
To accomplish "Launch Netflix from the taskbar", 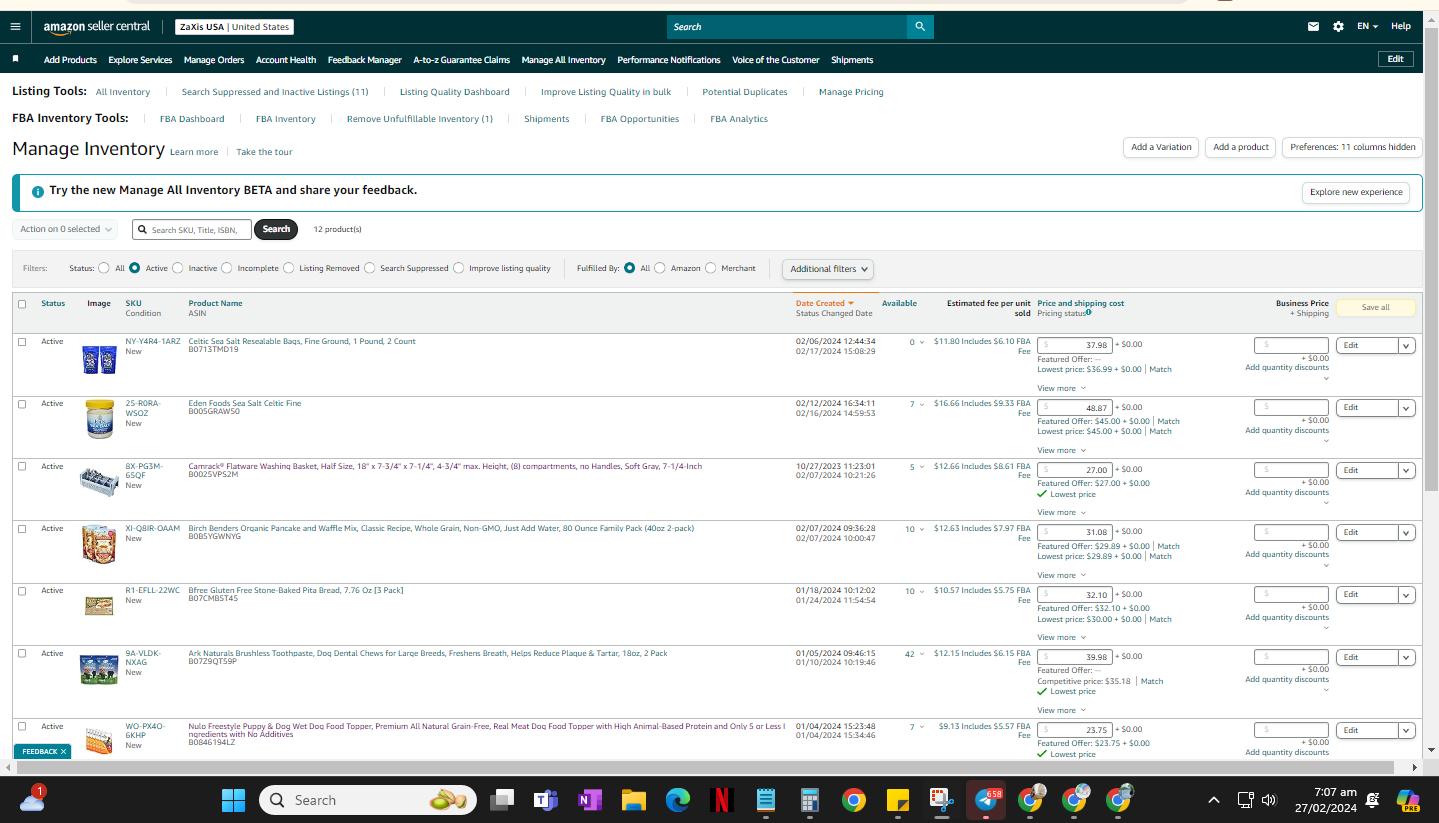I will (721, 800).
